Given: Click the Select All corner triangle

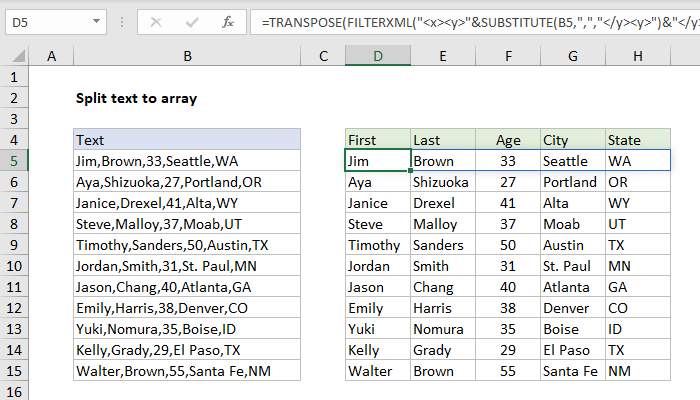Looking at the screenshot, I should pos(14,57).
